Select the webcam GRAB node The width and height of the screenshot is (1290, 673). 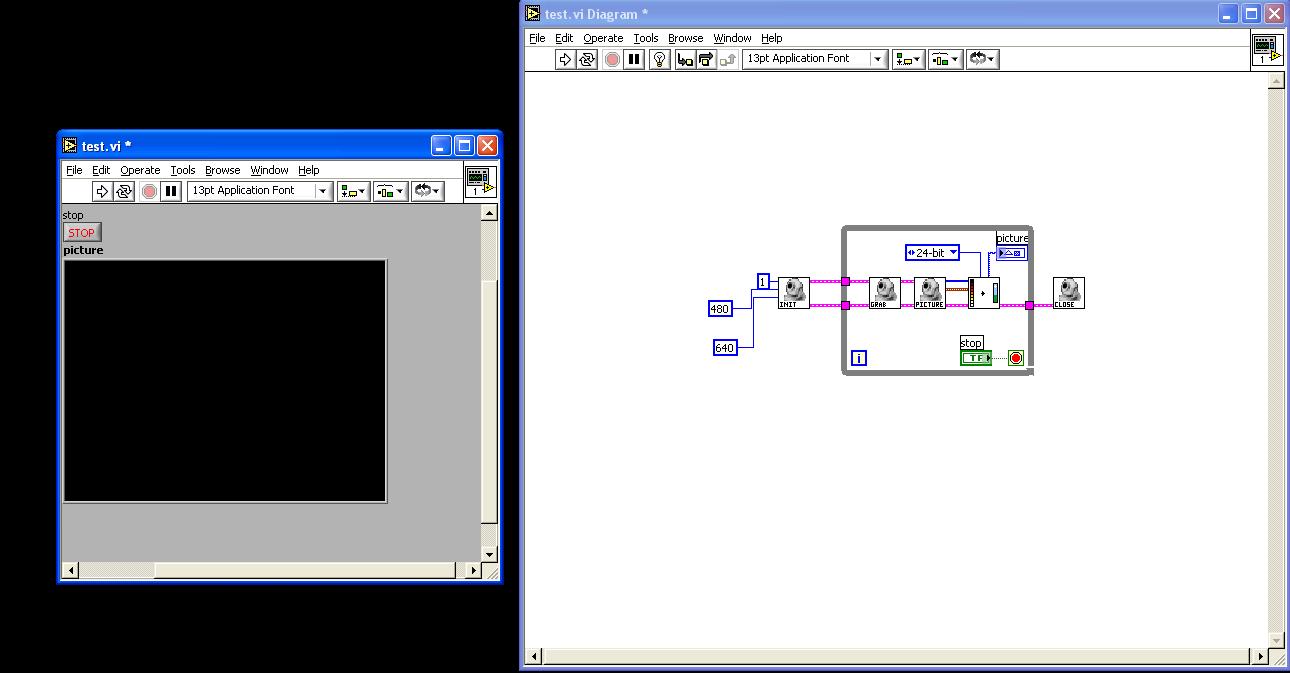point(885,293)
